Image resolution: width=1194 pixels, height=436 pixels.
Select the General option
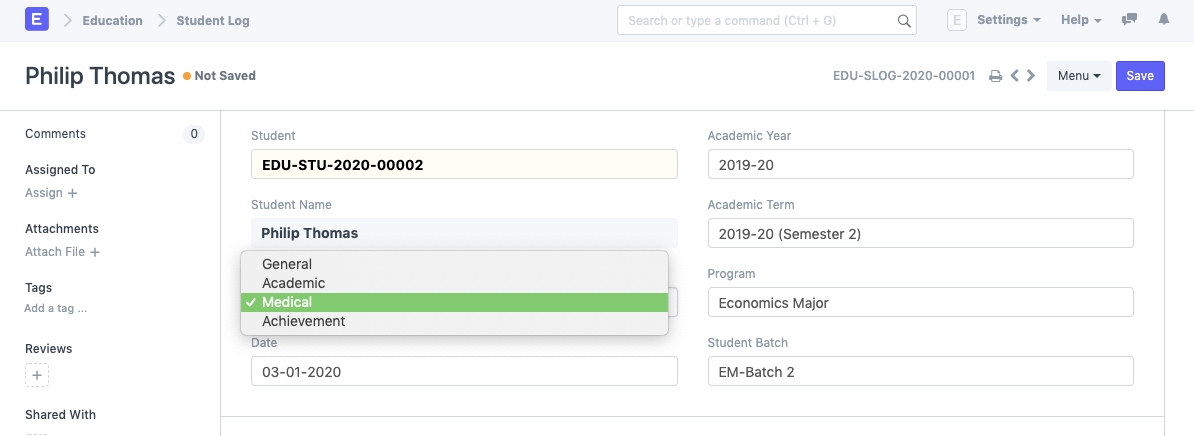click(287, 264)
